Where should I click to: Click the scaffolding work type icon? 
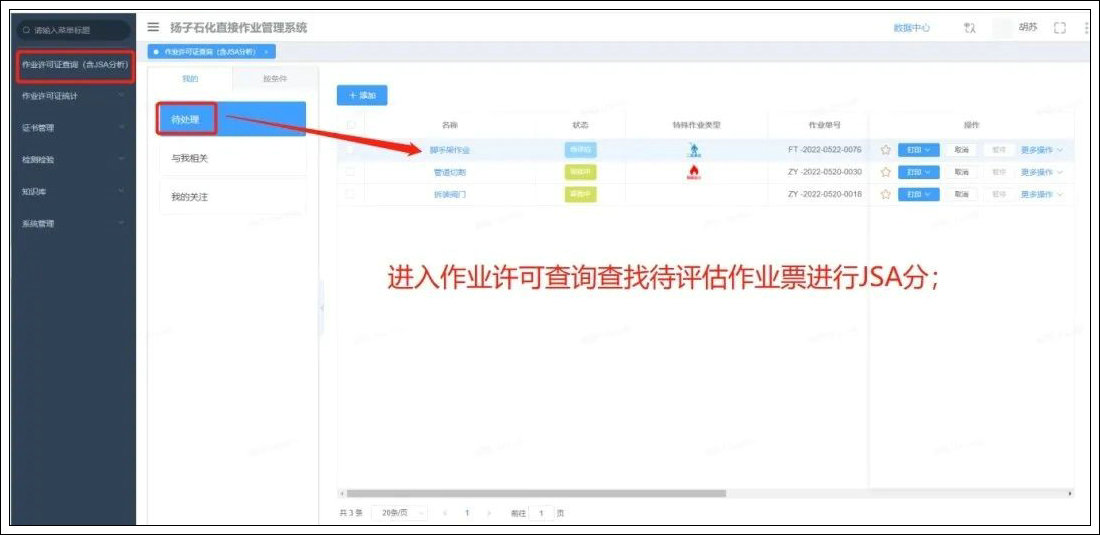pos(694,150)
